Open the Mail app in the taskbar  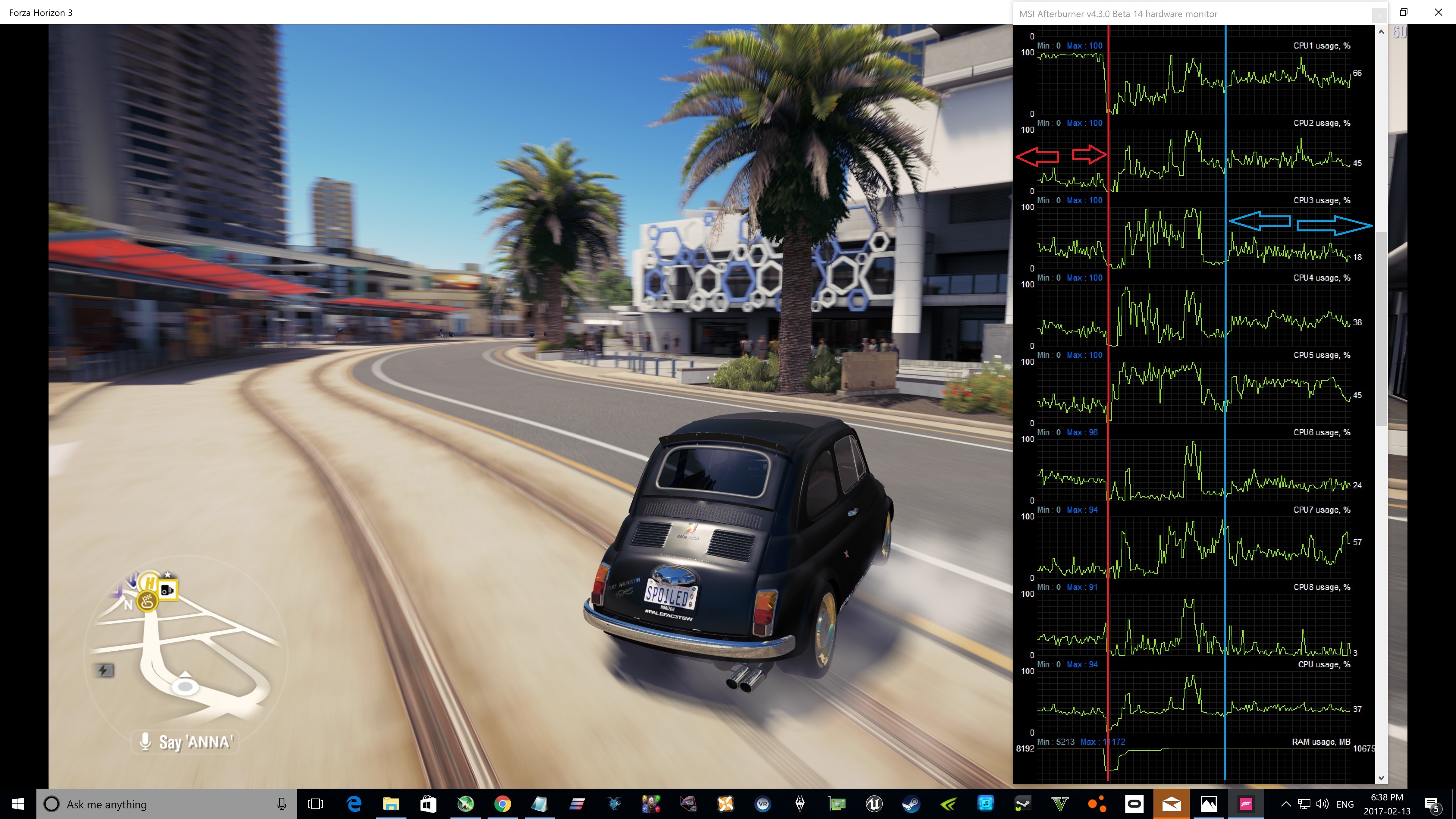[x=1171, y=804]
